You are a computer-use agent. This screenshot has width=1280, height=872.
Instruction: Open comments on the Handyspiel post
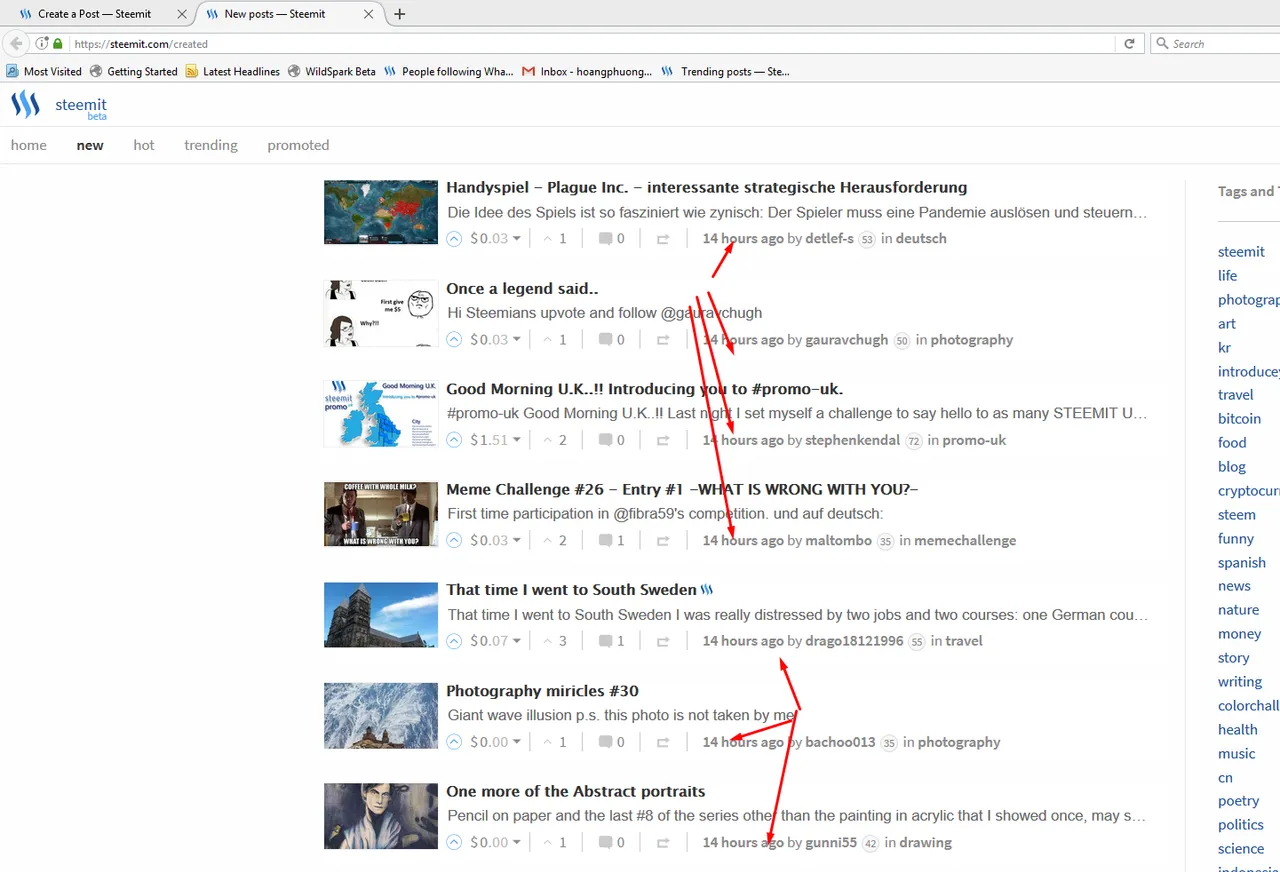611,239
